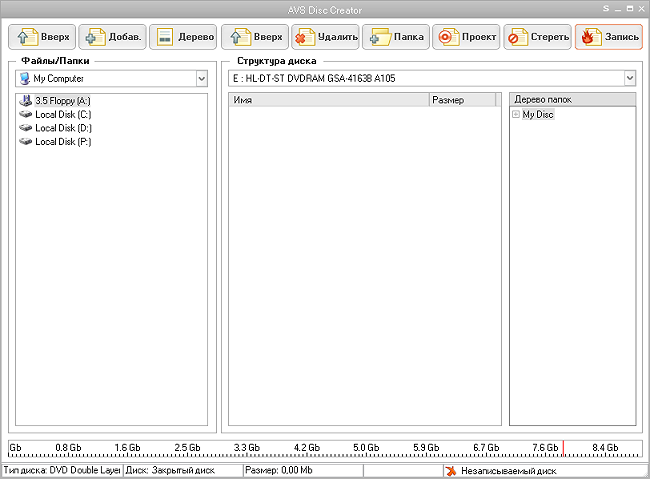The width and height of the screenshot is (650, 479).
Task: Close the AVS Disc Creator window
Action: pyautogui.click(x=641, y=8)
